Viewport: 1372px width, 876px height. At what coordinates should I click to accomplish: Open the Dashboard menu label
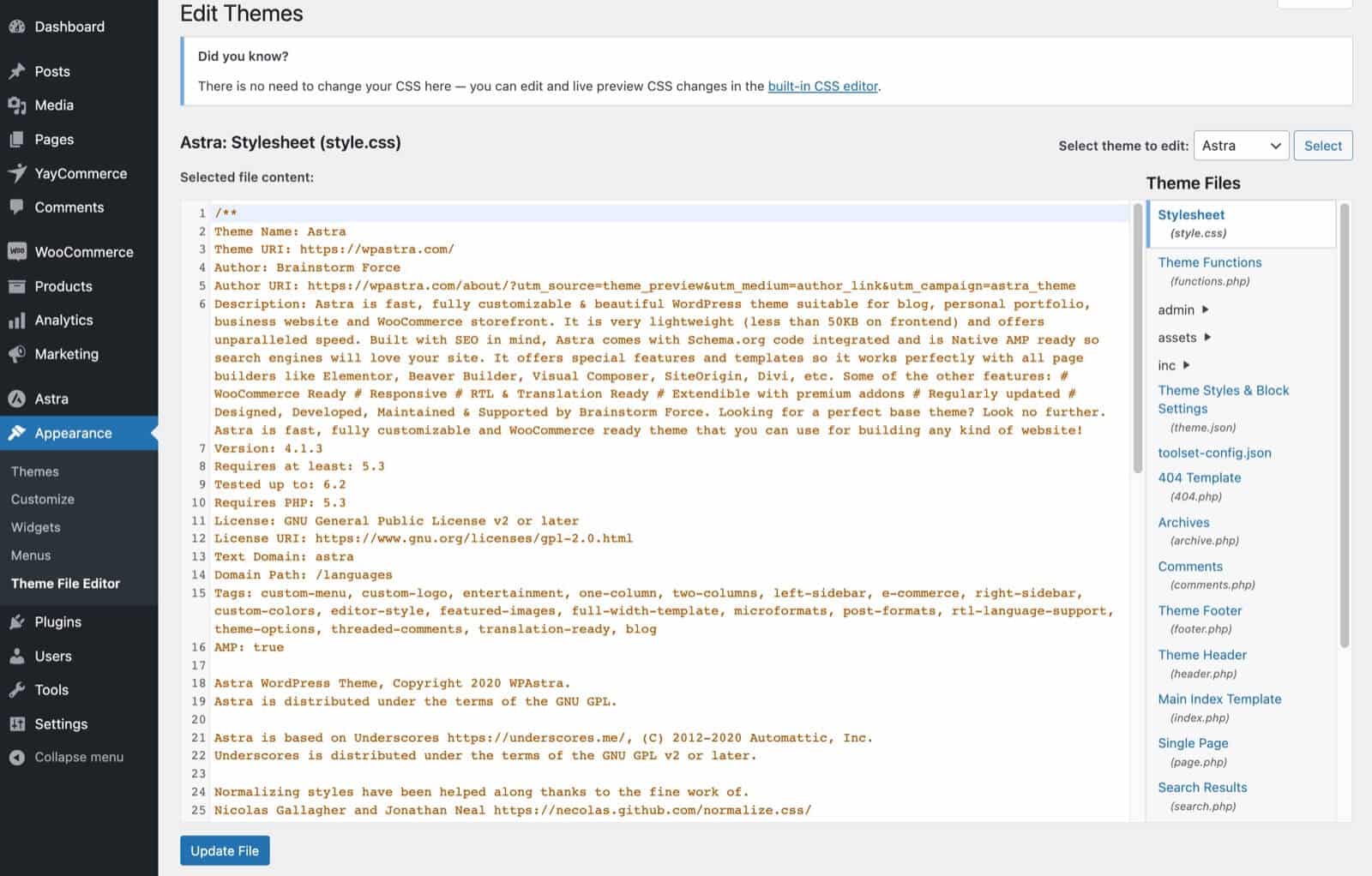pyautogui.click(x=69, y=27)
